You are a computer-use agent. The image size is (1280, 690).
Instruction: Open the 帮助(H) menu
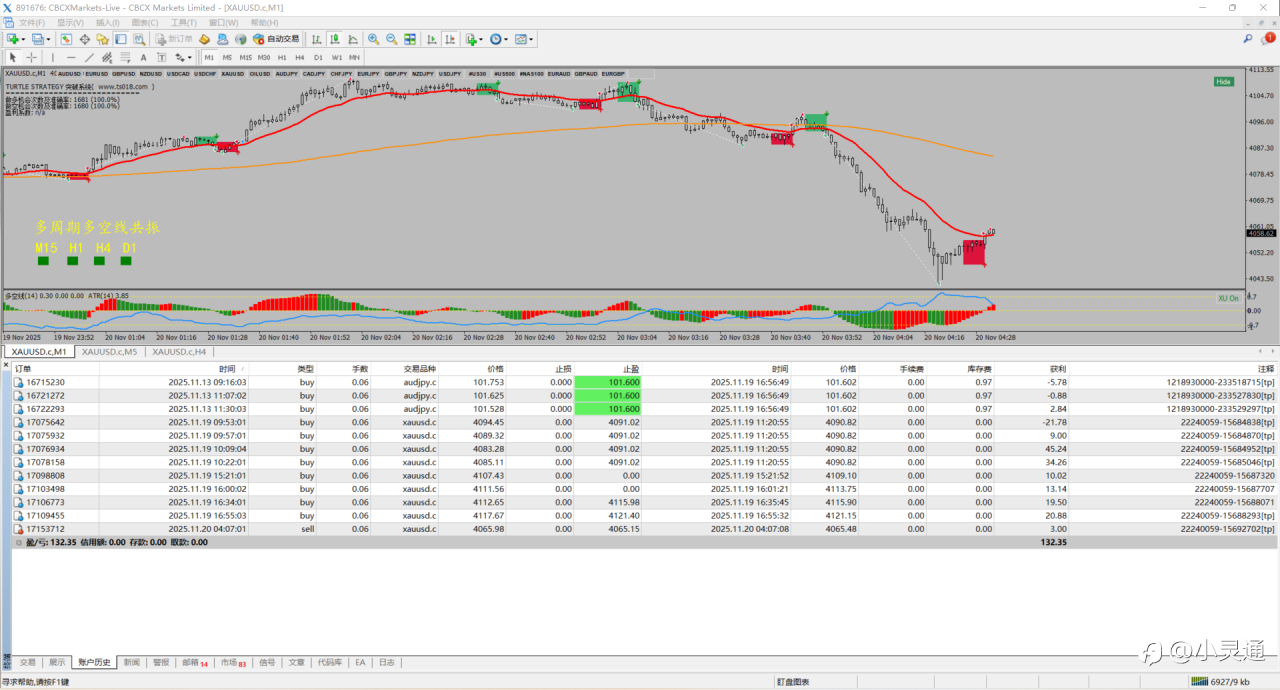tap(264, 22)
